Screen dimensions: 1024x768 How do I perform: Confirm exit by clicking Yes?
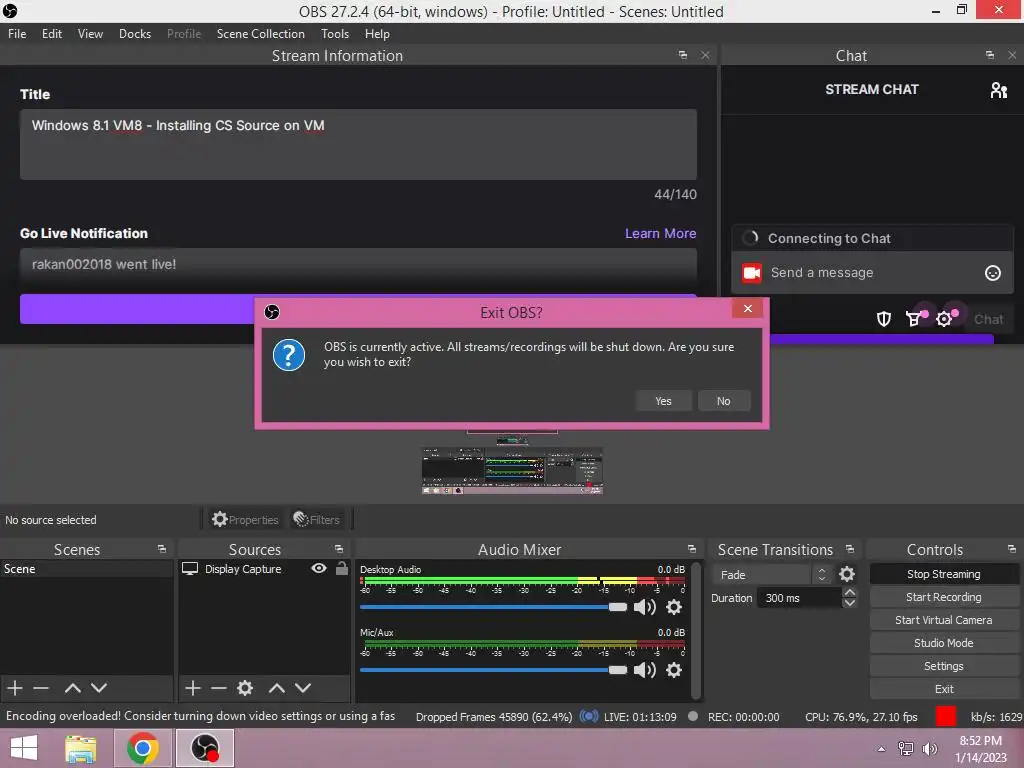click(663, 401)
